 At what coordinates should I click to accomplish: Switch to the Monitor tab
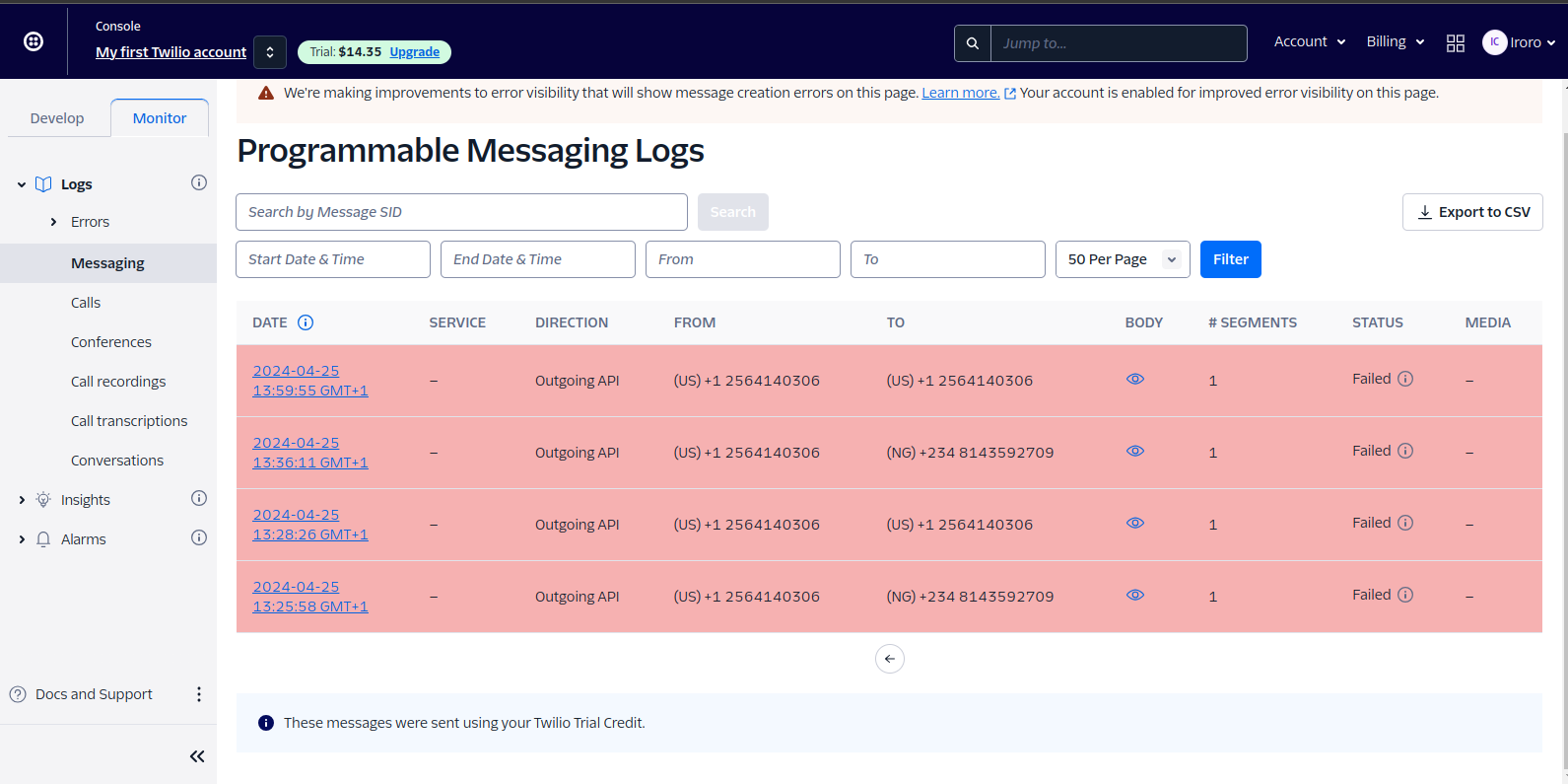tap(160, 118)
